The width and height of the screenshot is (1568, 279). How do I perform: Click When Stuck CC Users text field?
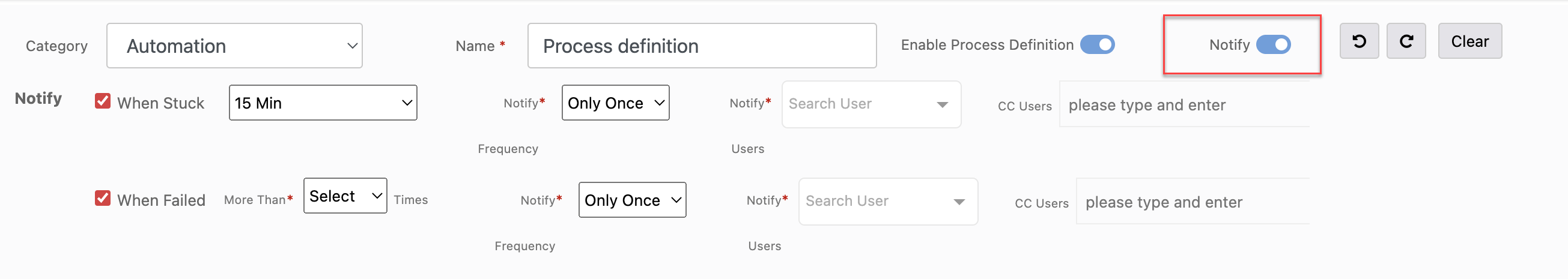tap(1185, 104)
